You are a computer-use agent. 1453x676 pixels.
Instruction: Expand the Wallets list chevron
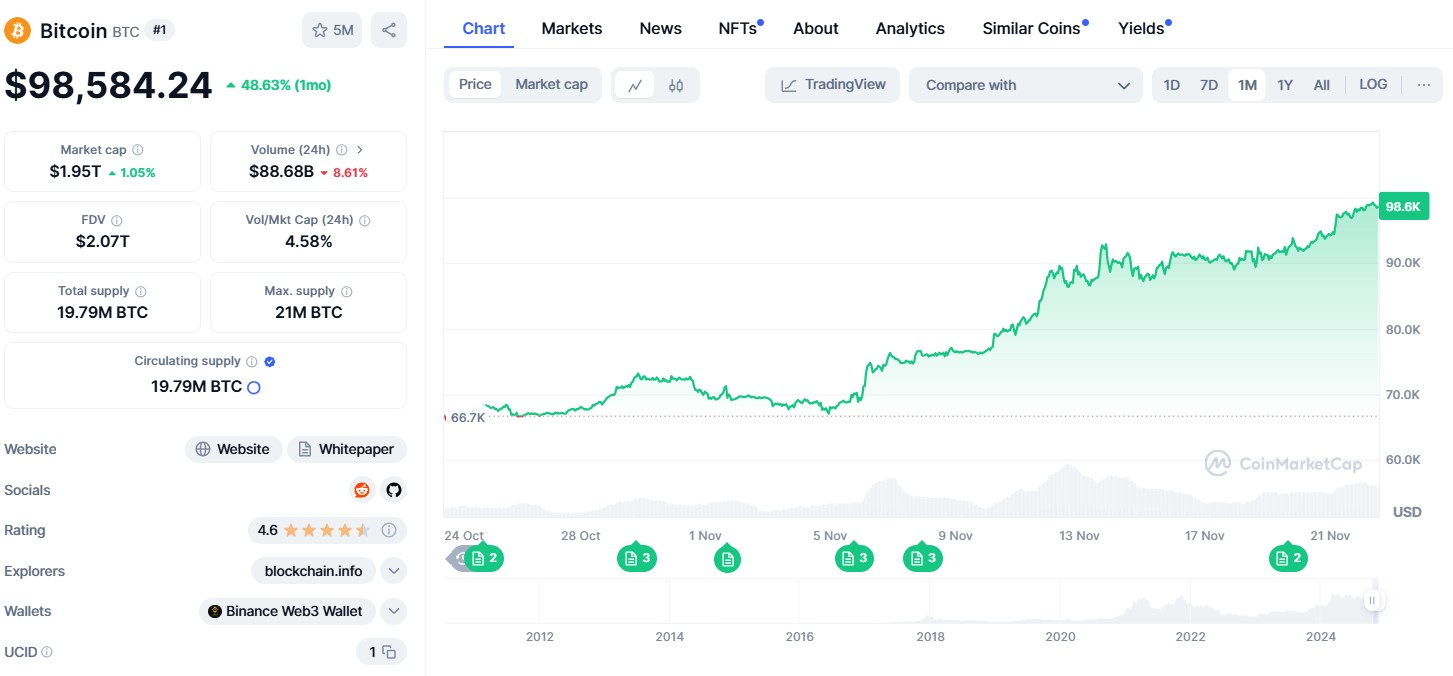point(394,611)
